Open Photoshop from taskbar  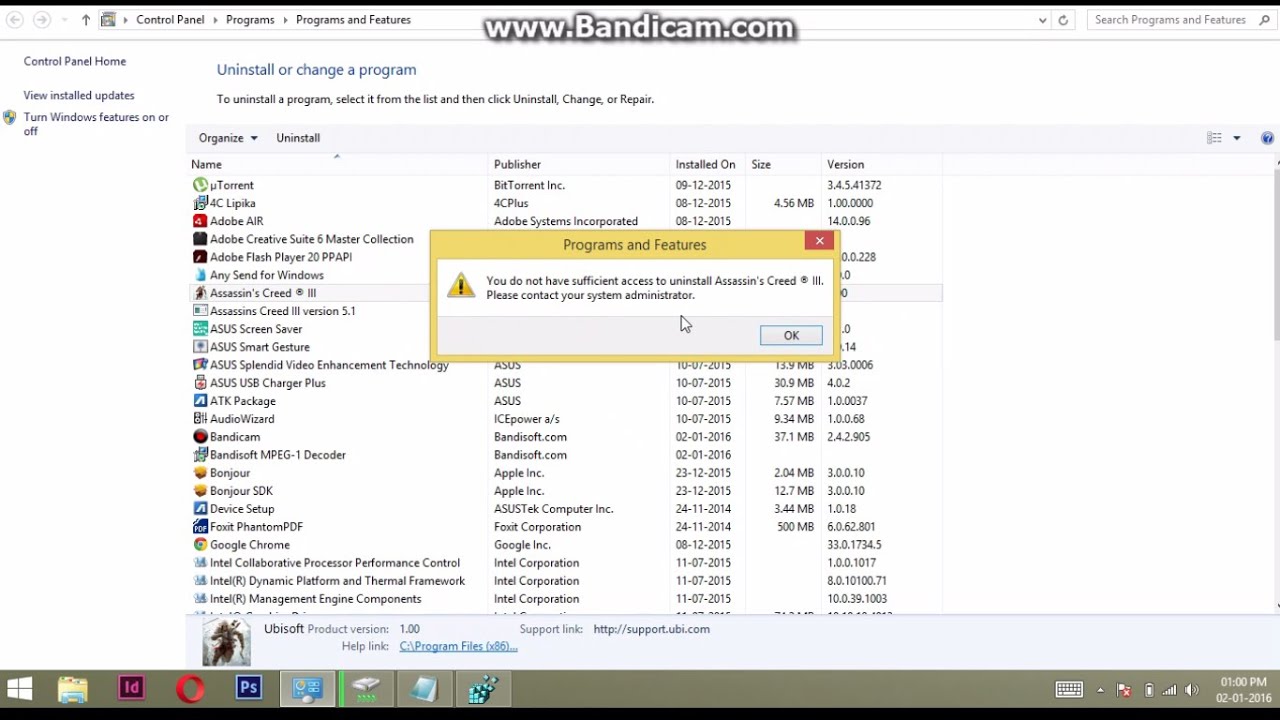click(248, 688)
